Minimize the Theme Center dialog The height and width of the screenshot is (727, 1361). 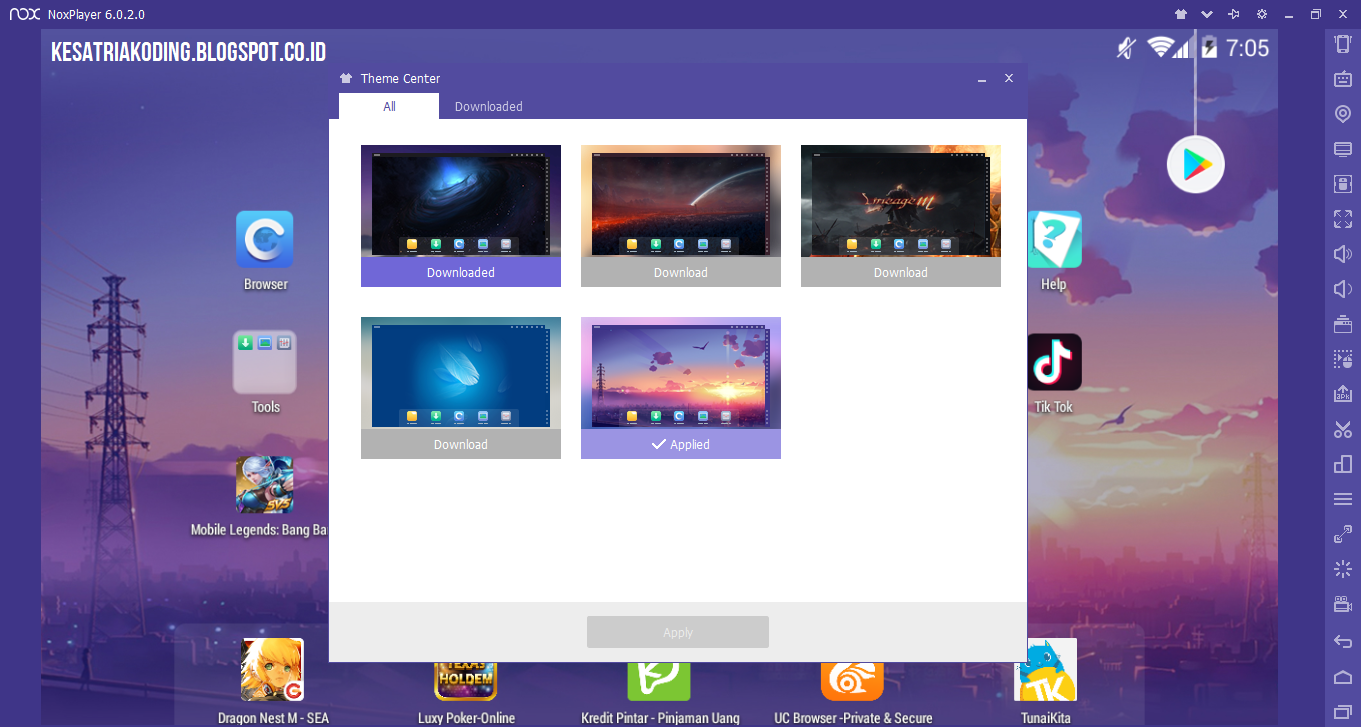point(982,78)
